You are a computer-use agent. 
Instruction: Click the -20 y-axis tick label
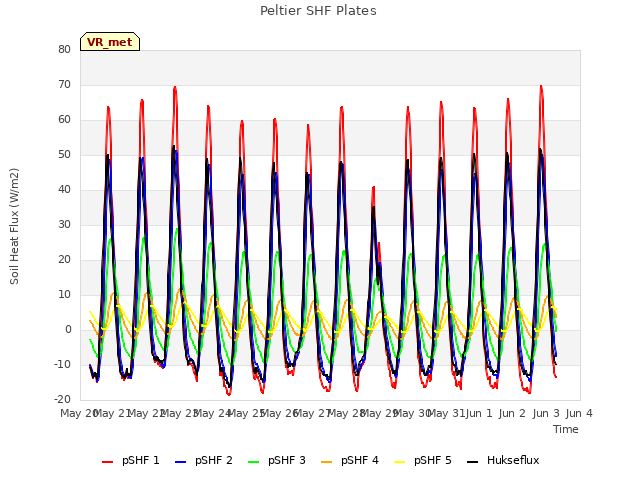click(x=62, y=400)
